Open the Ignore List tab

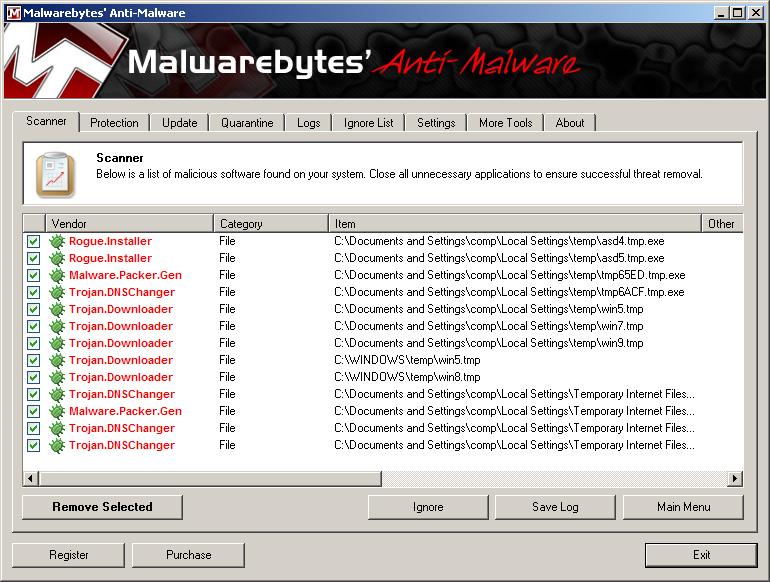tap(368, 123)
